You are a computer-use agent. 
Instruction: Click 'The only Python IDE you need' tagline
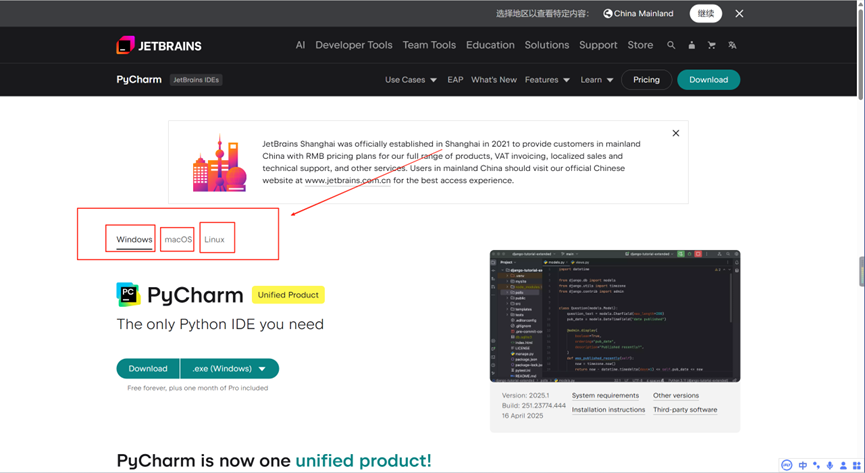(220, 324)
